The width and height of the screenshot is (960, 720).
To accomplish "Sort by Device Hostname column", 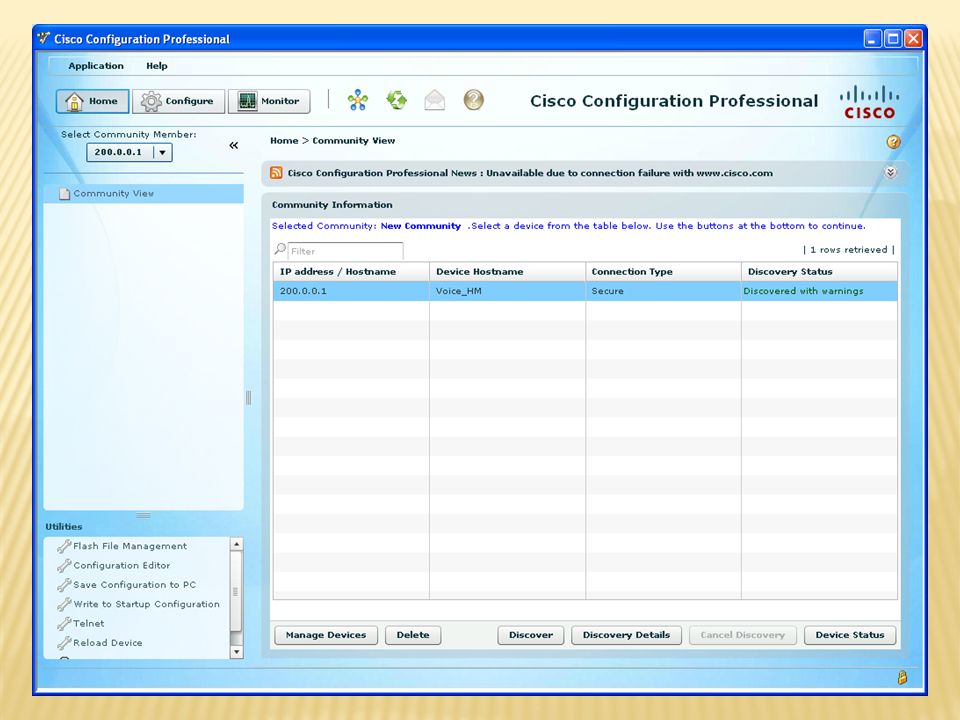I will pyautogui.click(x=508, y=272).
